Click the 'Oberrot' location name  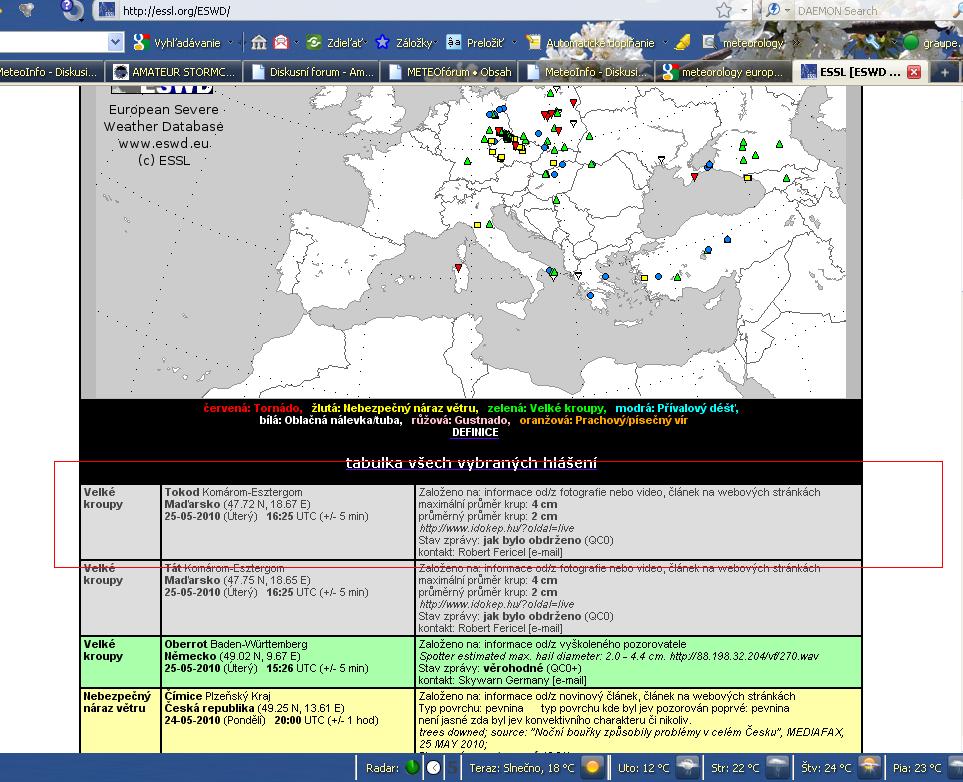pyautogui.click(x=186, y=644)
